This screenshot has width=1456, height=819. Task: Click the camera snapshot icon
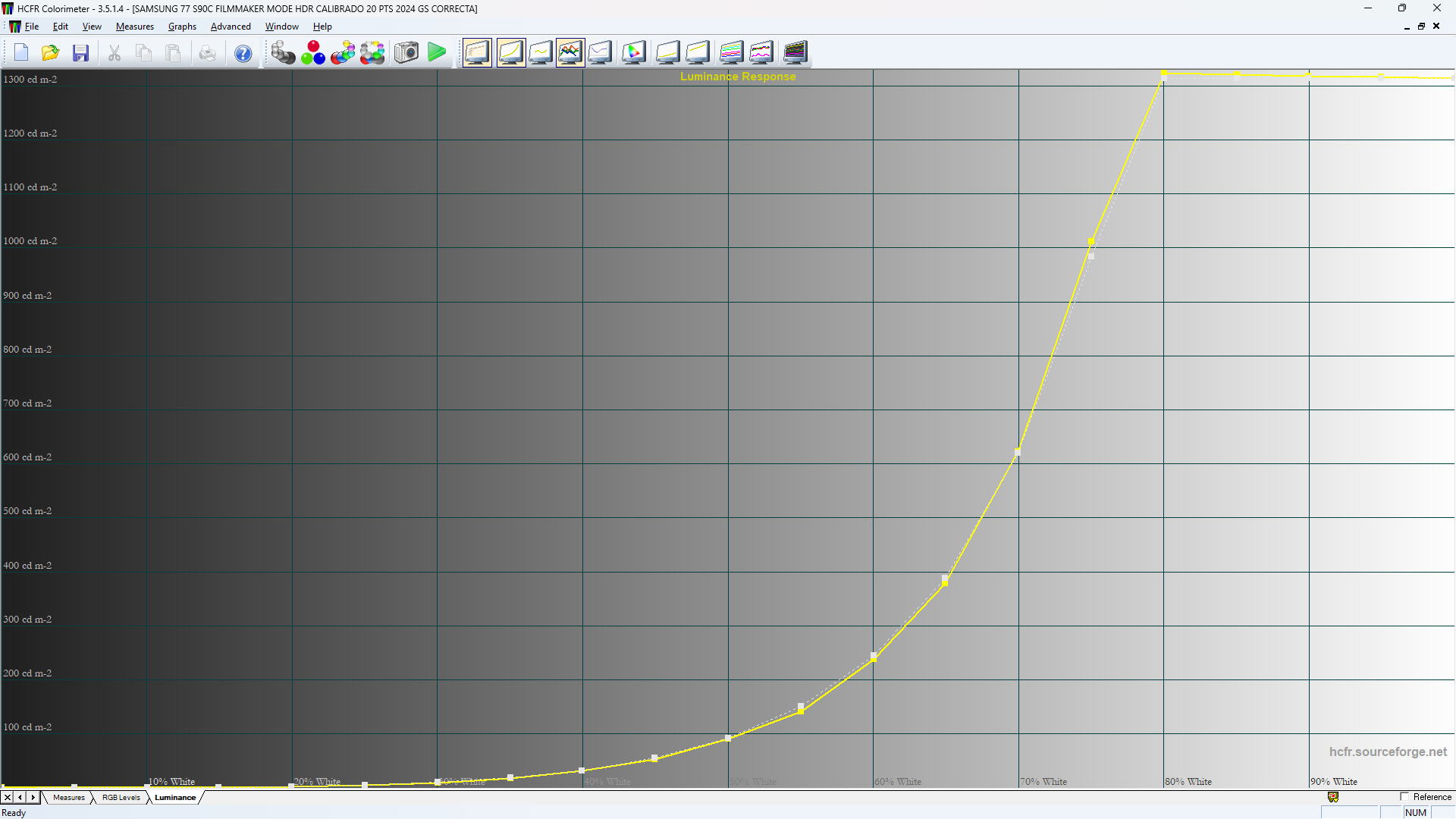[x=406, y=52]
